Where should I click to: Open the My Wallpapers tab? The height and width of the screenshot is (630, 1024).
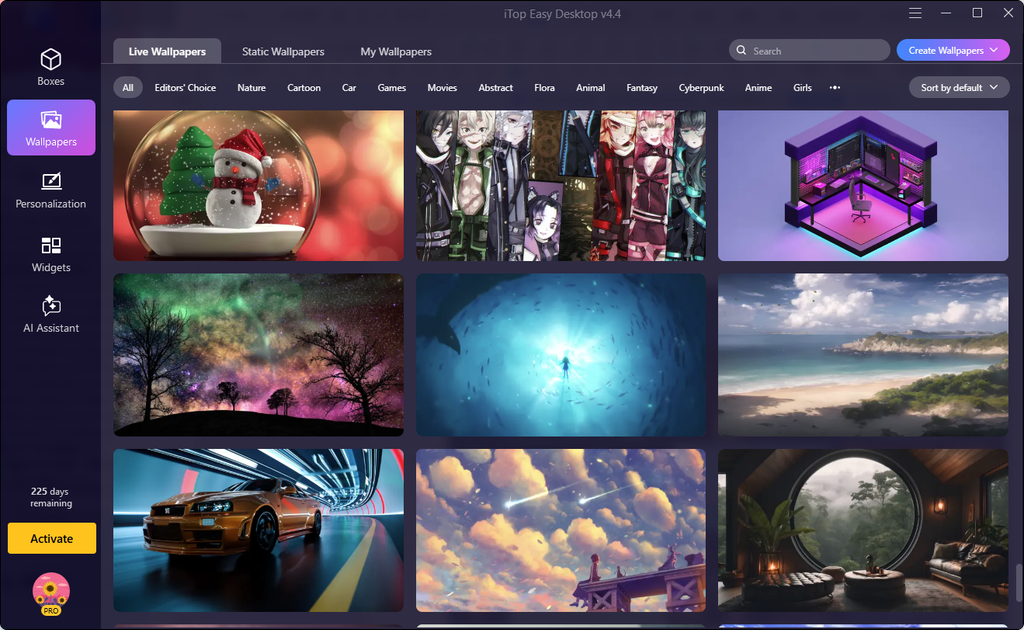pyautogui.click(x=396, y=51)
